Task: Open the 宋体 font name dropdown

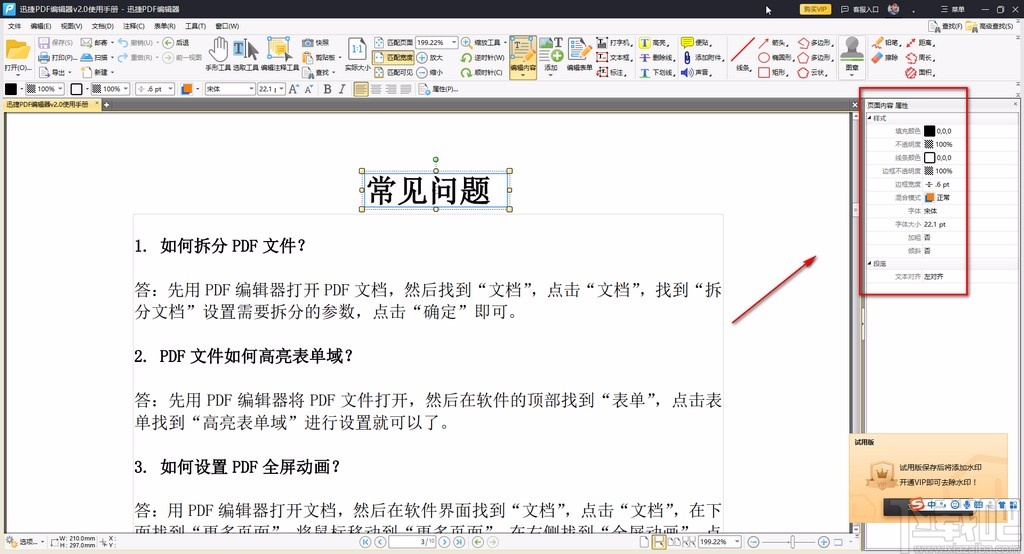Action: pos(251,89)
